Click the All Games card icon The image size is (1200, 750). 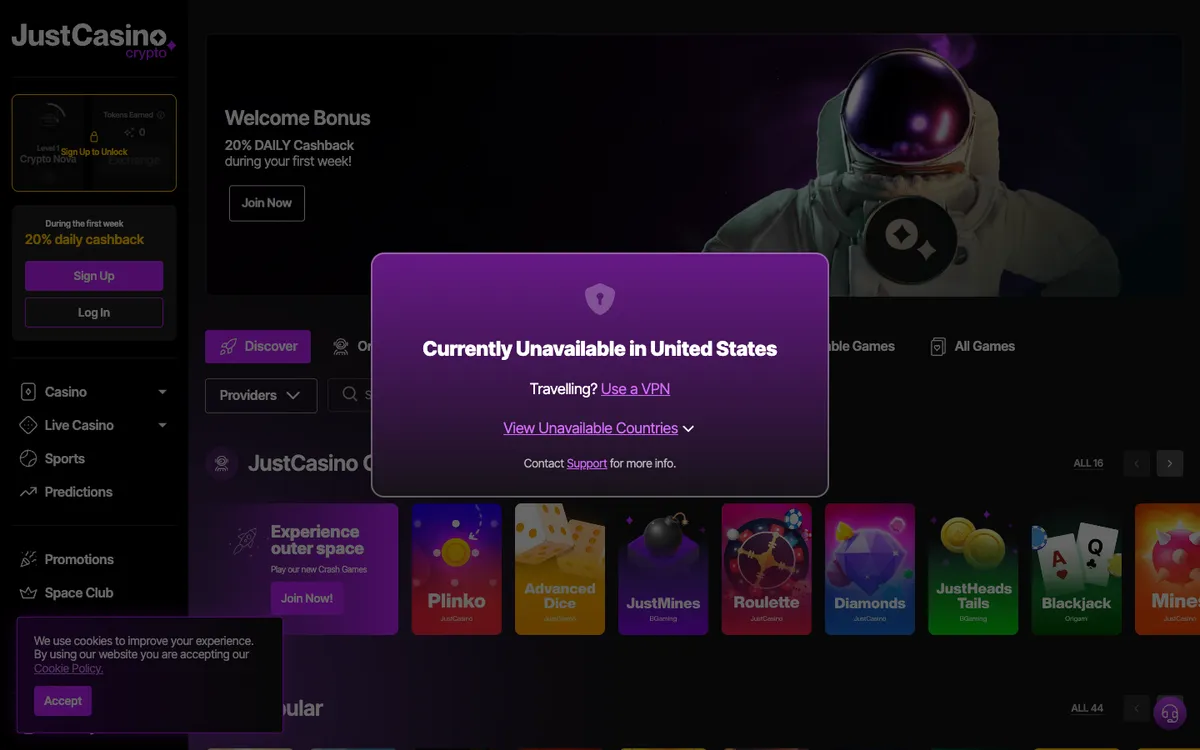938,346
